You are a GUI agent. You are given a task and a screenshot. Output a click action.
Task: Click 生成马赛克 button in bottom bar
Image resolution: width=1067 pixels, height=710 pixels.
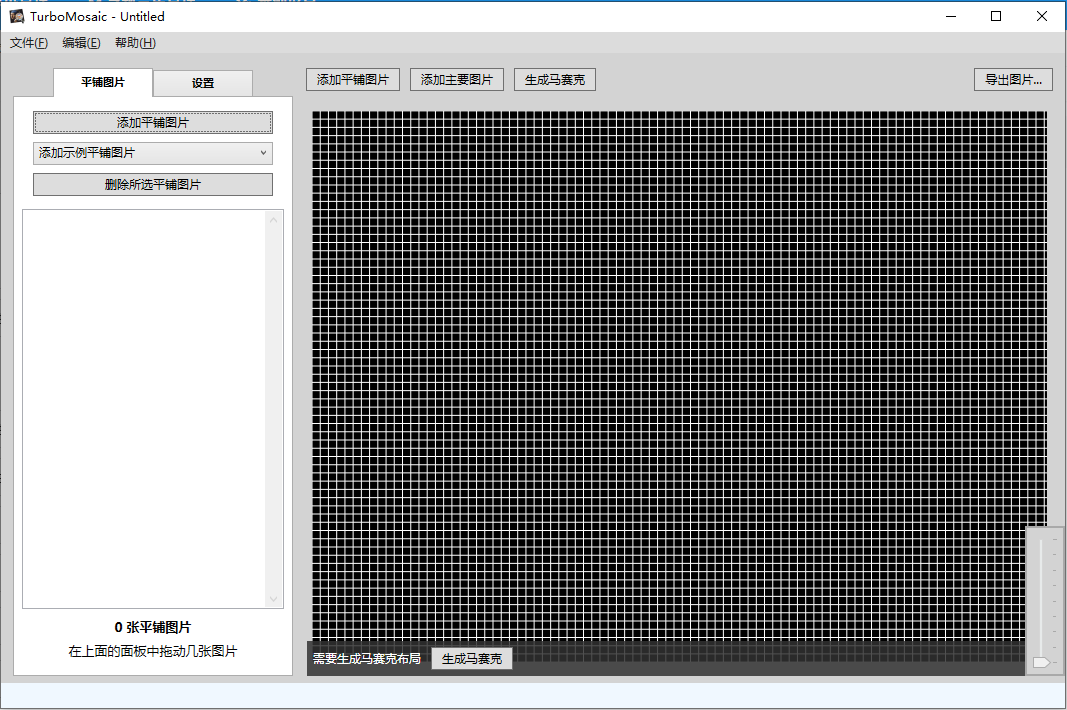(x=472, y=659)
